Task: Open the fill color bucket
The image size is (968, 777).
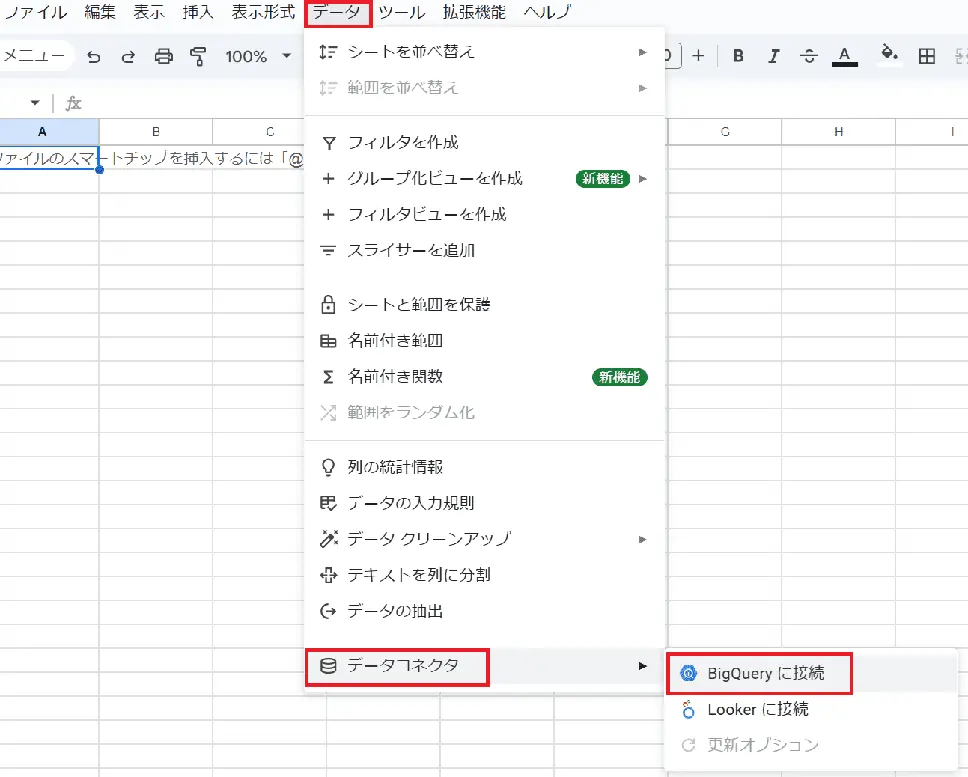Action: click(889, 54)
